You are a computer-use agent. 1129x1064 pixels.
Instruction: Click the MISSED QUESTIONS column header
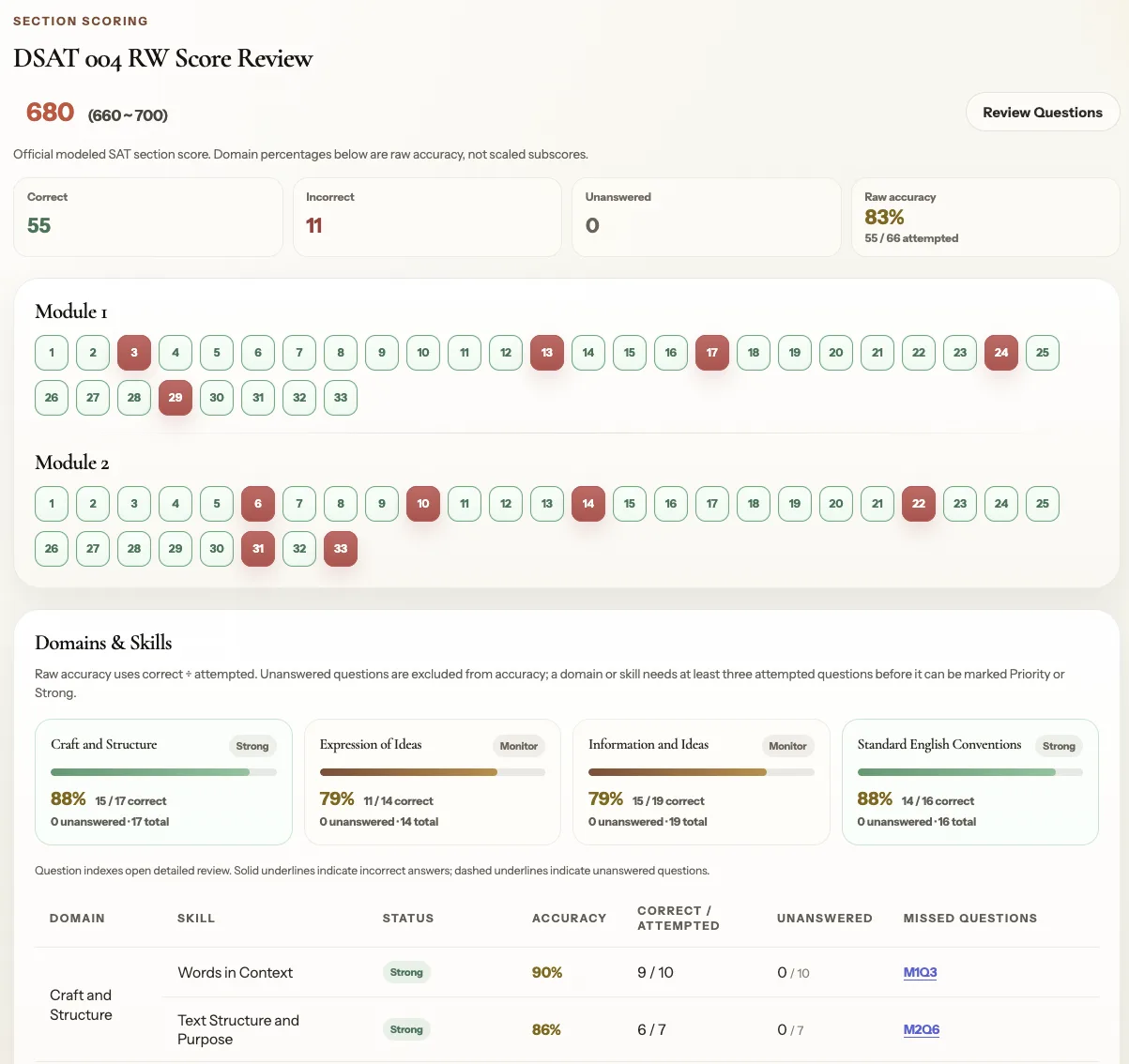pos(970,919)
